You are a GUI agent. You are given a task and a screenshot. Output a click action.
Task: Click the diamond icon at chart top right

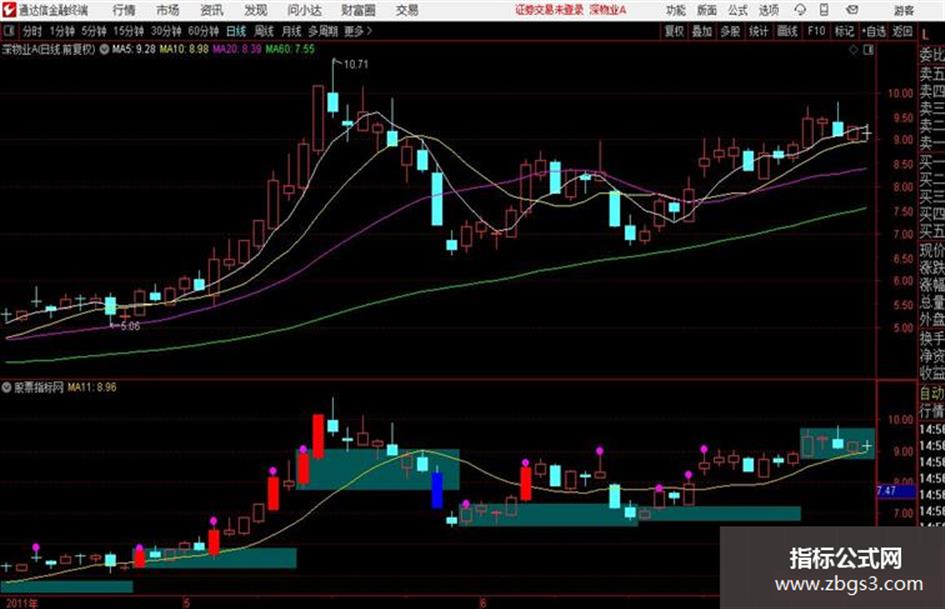click(x=853, y=50)
